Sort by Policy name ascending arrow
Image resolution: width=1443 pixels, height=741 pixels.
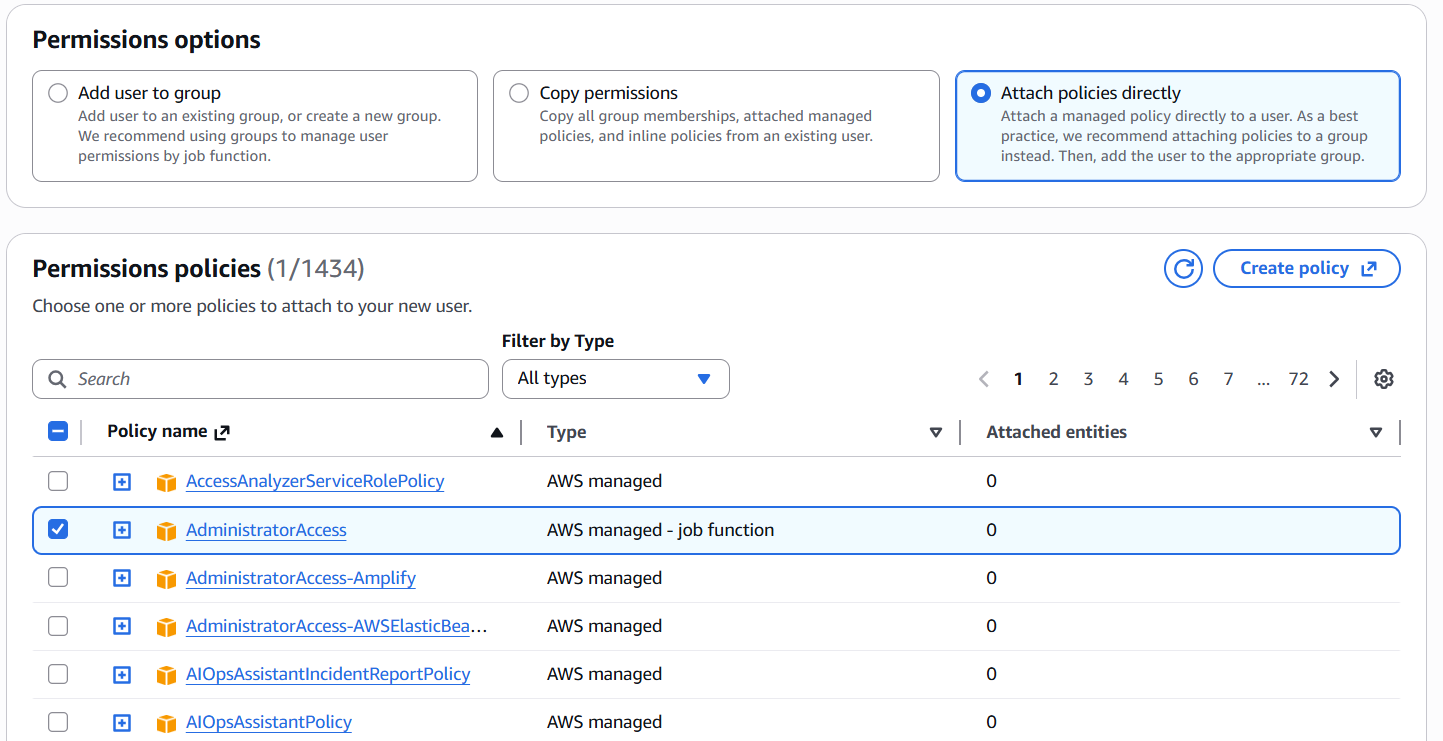[x=496, y=433]
